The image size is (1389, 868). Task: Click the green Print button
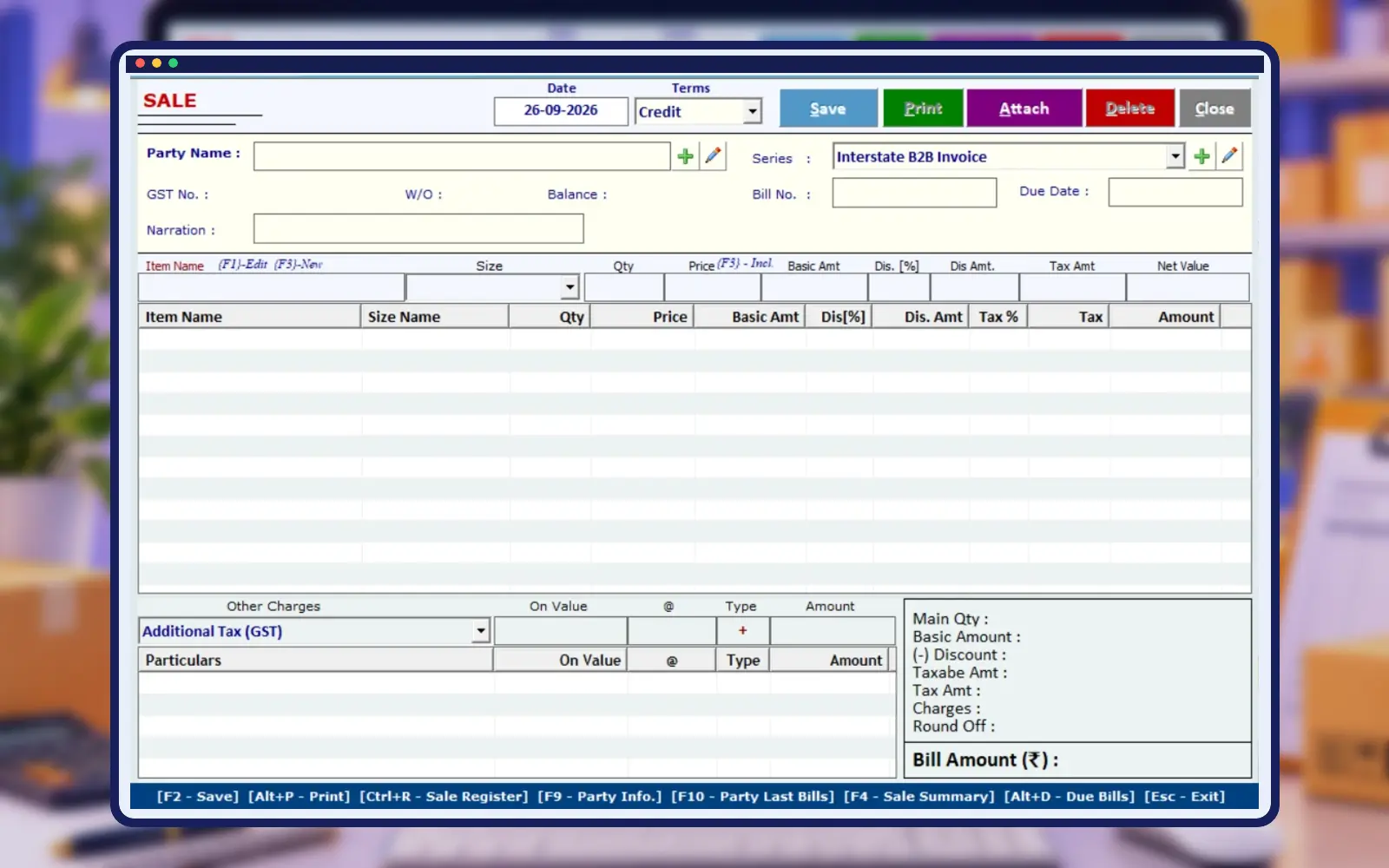point(923,108)
